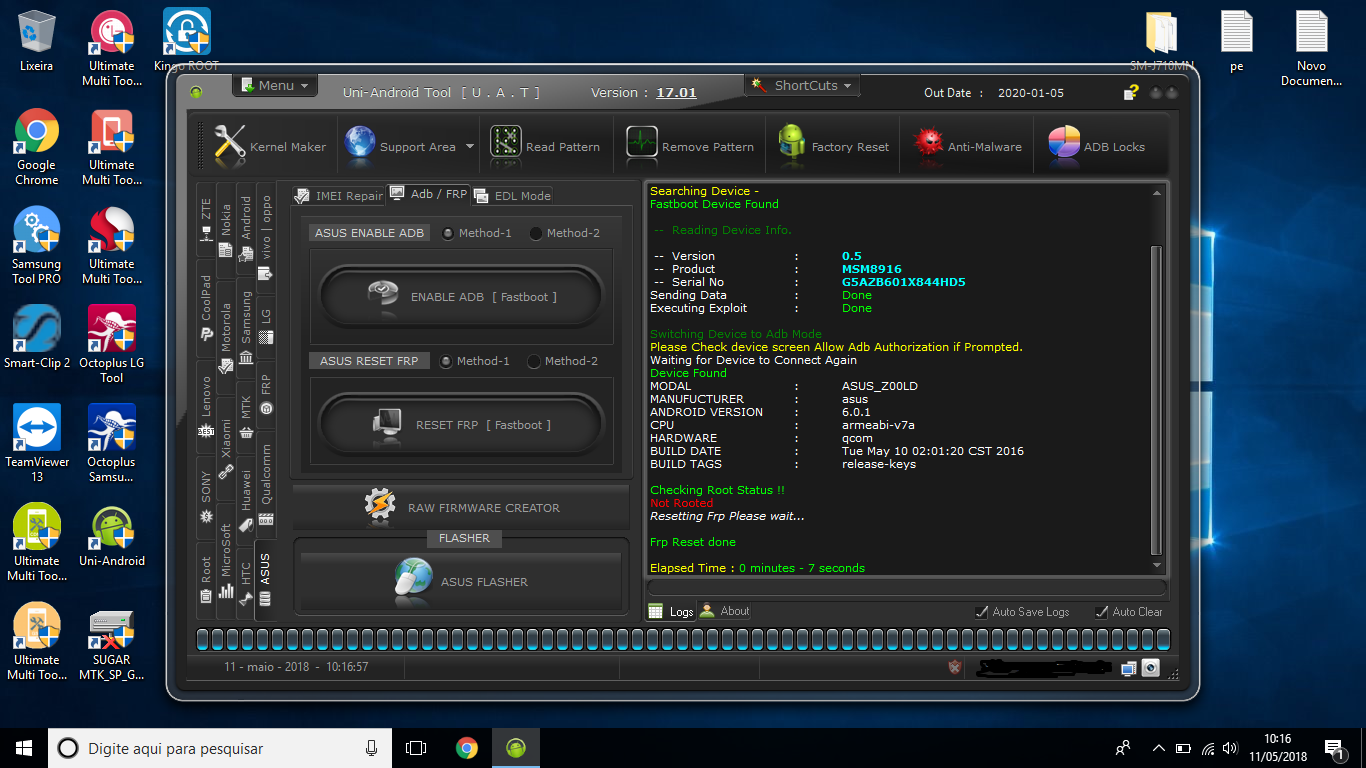Open the Menu dropdown
Screen dimensions: 1366x768
[275, 85]
